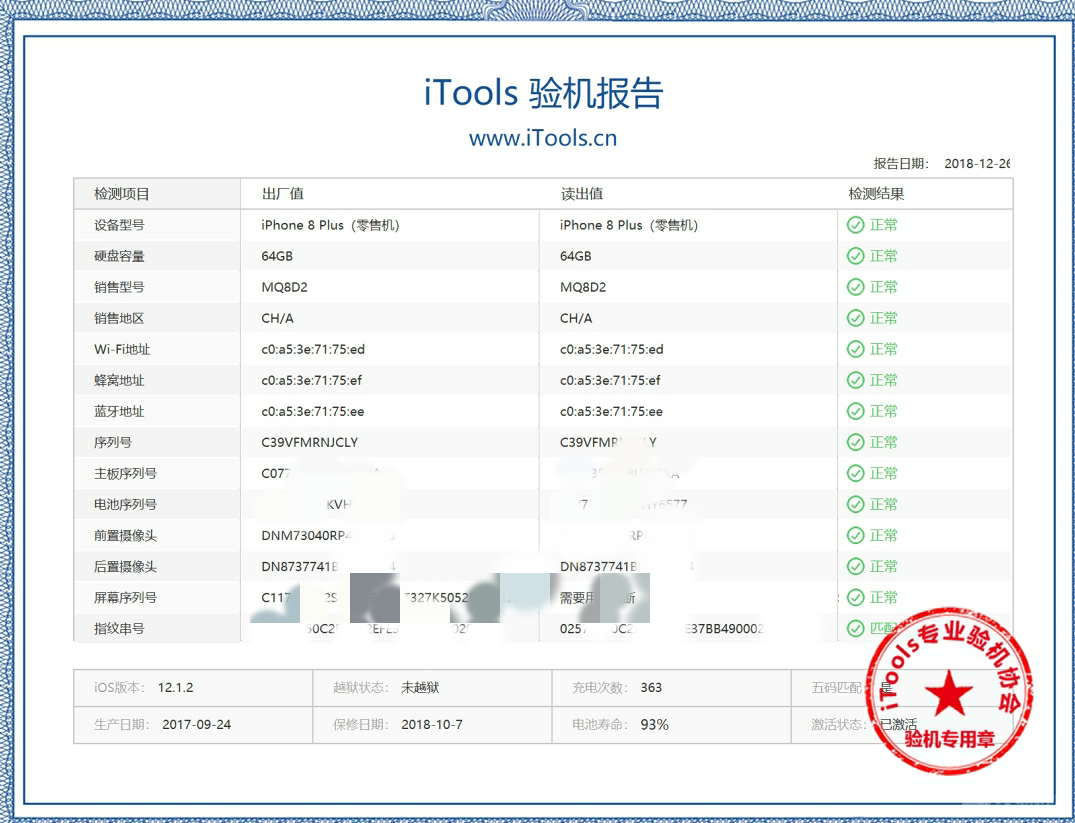1075x823 pixels.
Task: Click the green check icon for 指纹串号
Action: [x=855, y=628]
